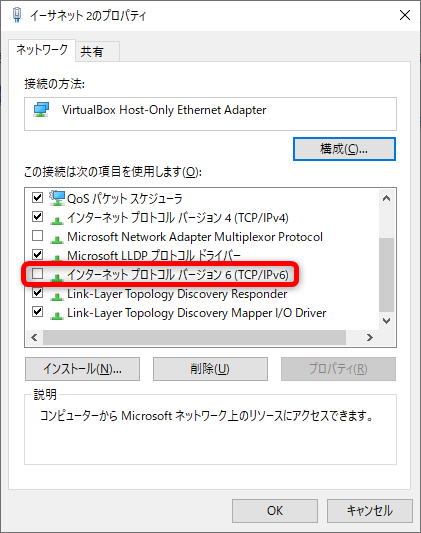Select Link-Layer Topology Discovery Responder text
This screenshot has width=421, height=533.
(x=177, y=294)
